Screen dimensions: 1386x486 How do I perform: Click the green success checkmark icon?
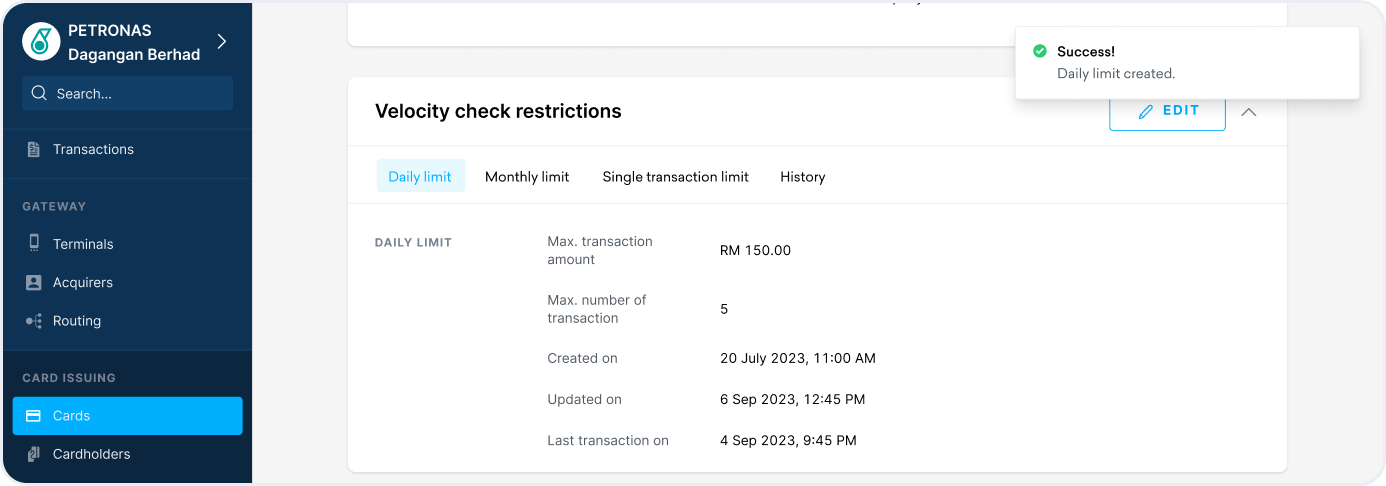[1040, 51]
